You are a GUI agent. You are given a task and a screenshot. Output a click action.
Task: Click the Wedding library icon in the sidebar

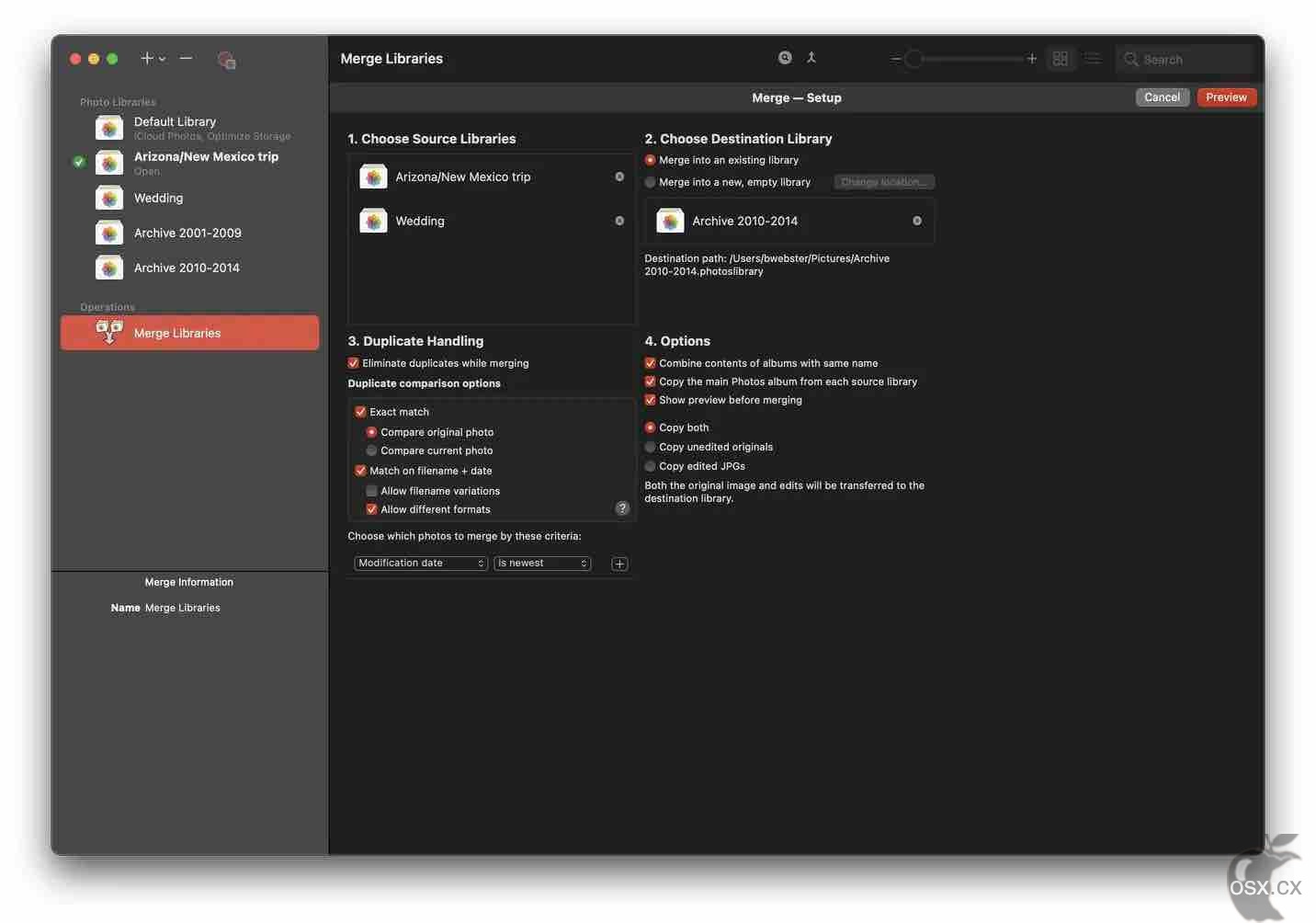pyautogui.click(x=109, y=198)
